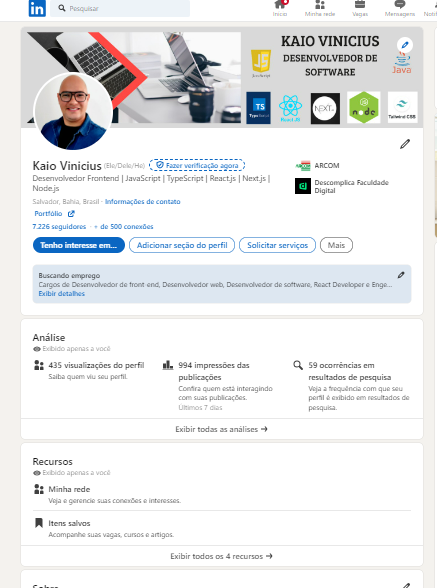This screenshot has width=437, height=588.
Task: Click the ARCOM company logo
Action: click(x=303, y=166)
